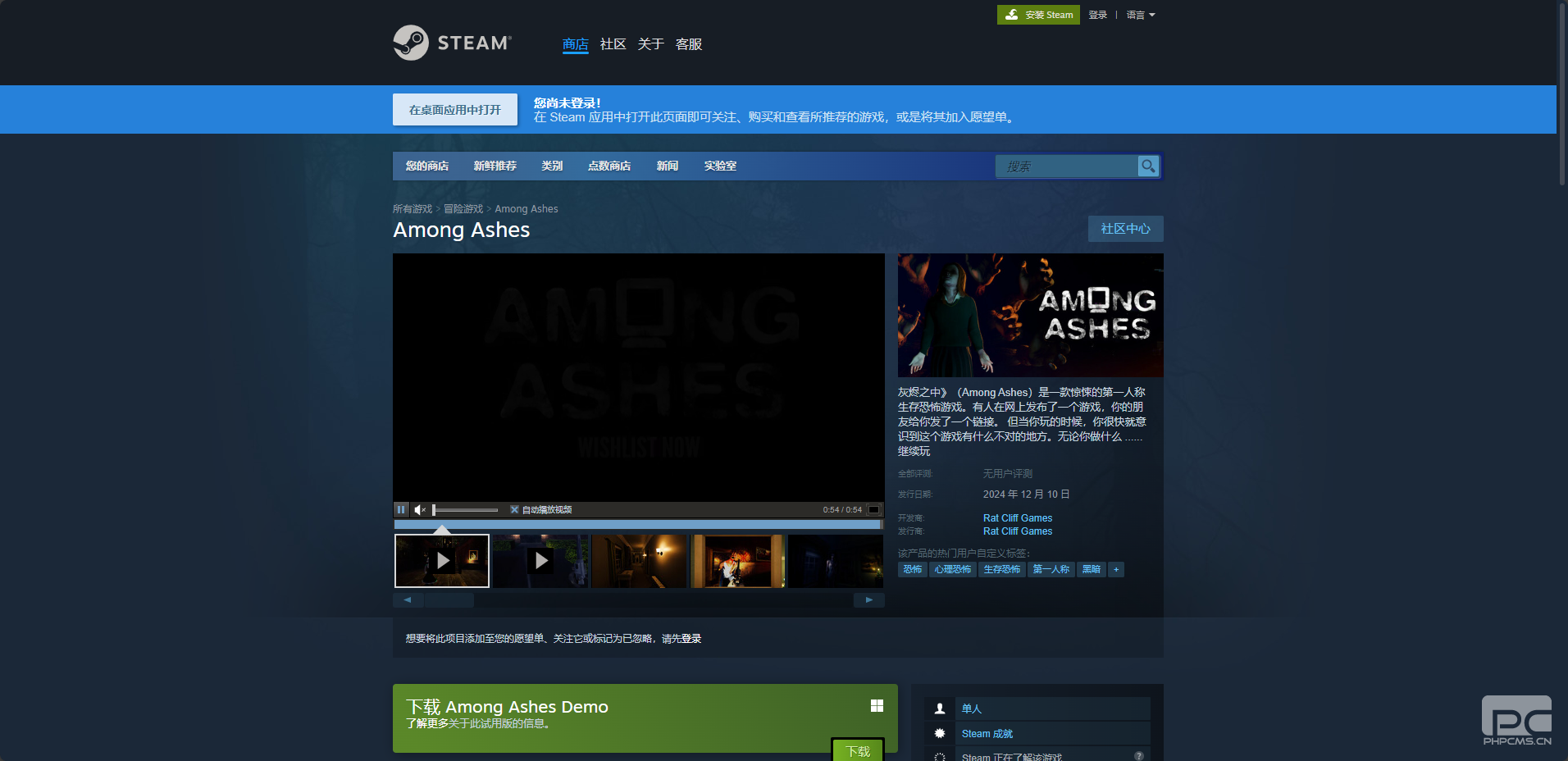Click the thumbnail strip right arrow
This screenshot has height=761, width=1568.
click(x=869, y=600)
